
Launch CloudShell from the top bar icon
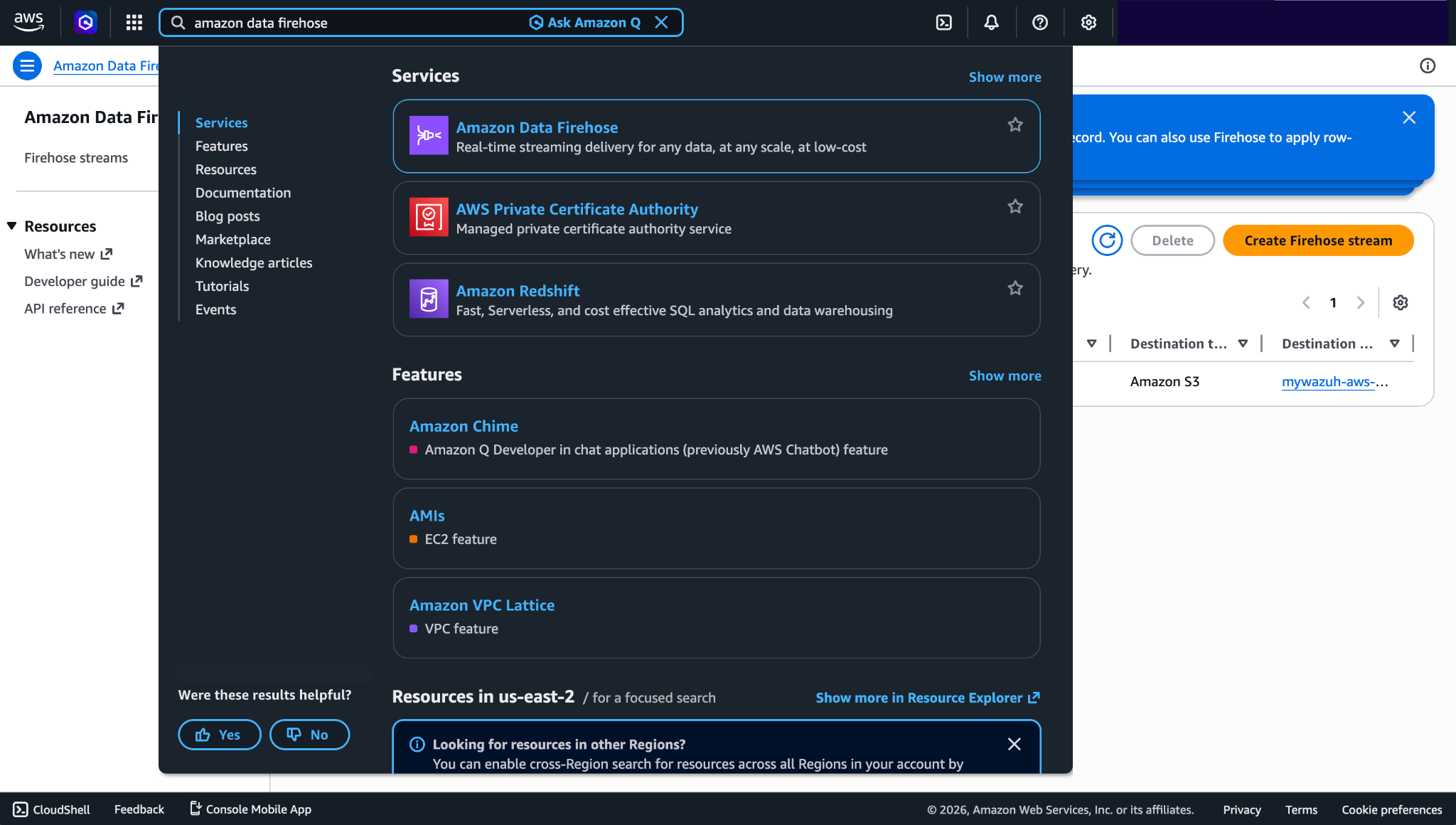(943, 23)
